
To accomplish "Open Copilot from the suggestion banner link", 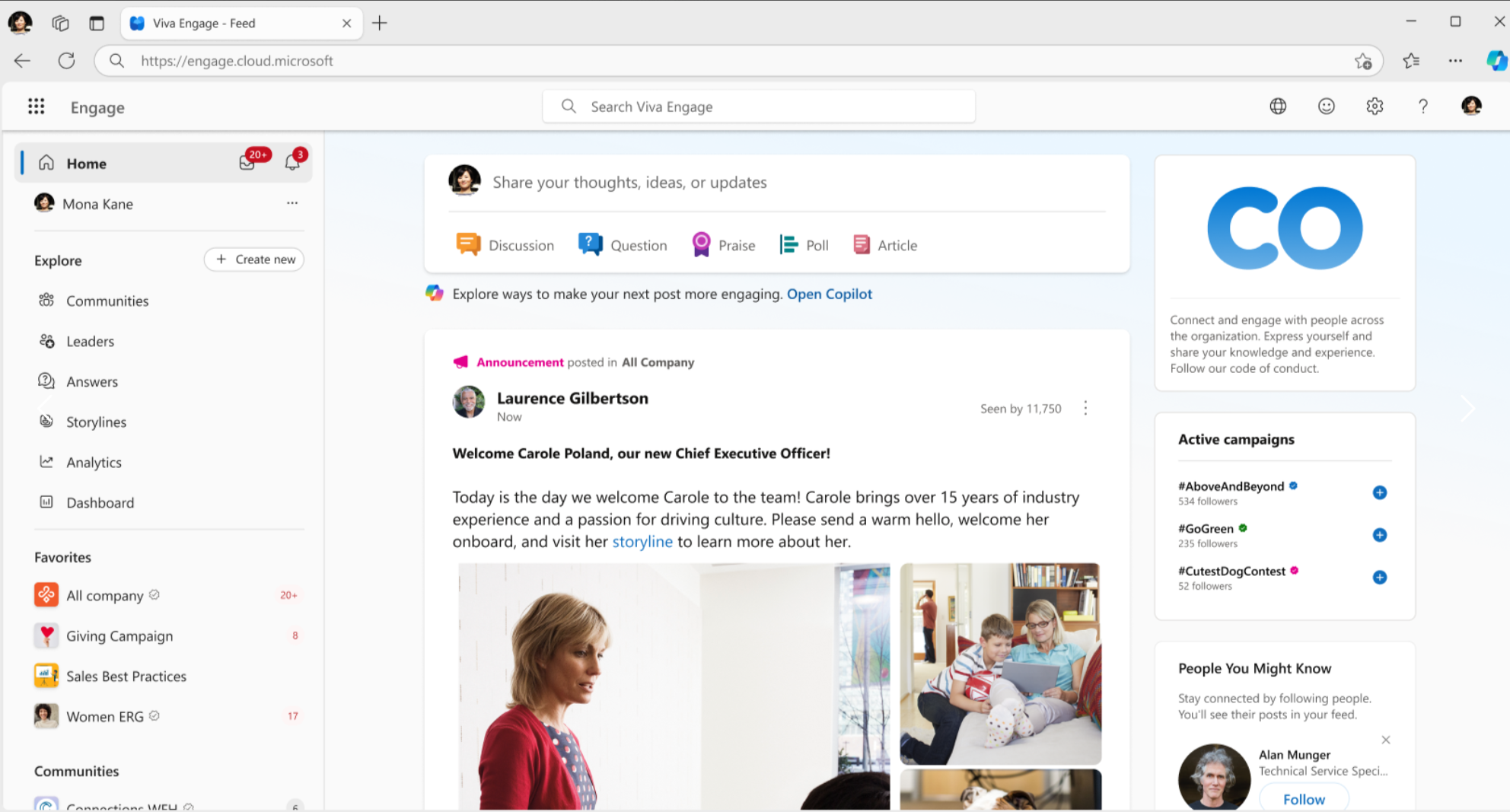I will click(x=829, y=294).
